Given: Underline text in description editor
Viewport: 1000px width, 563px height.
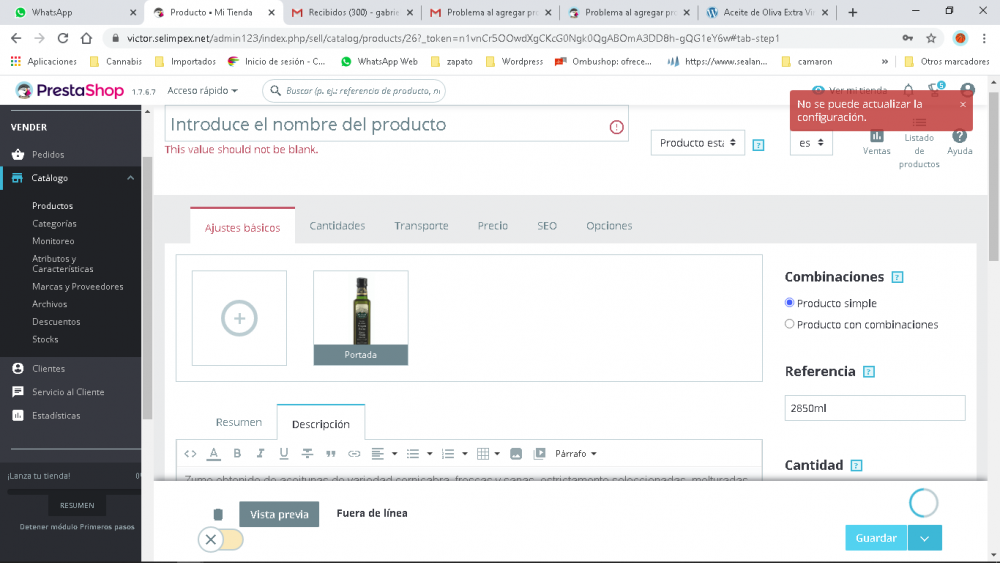Looking at the screenshot, I should click(284, 453).
